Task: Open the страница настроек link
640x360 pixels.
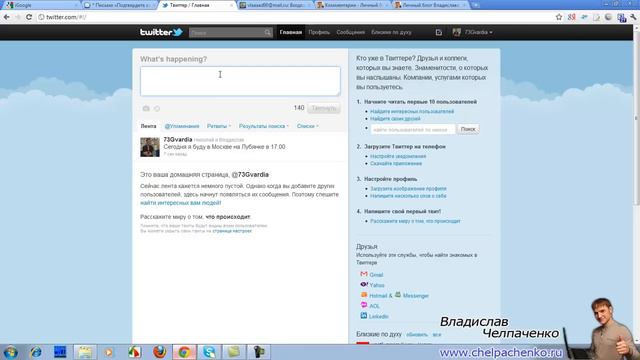Action: 232,231
